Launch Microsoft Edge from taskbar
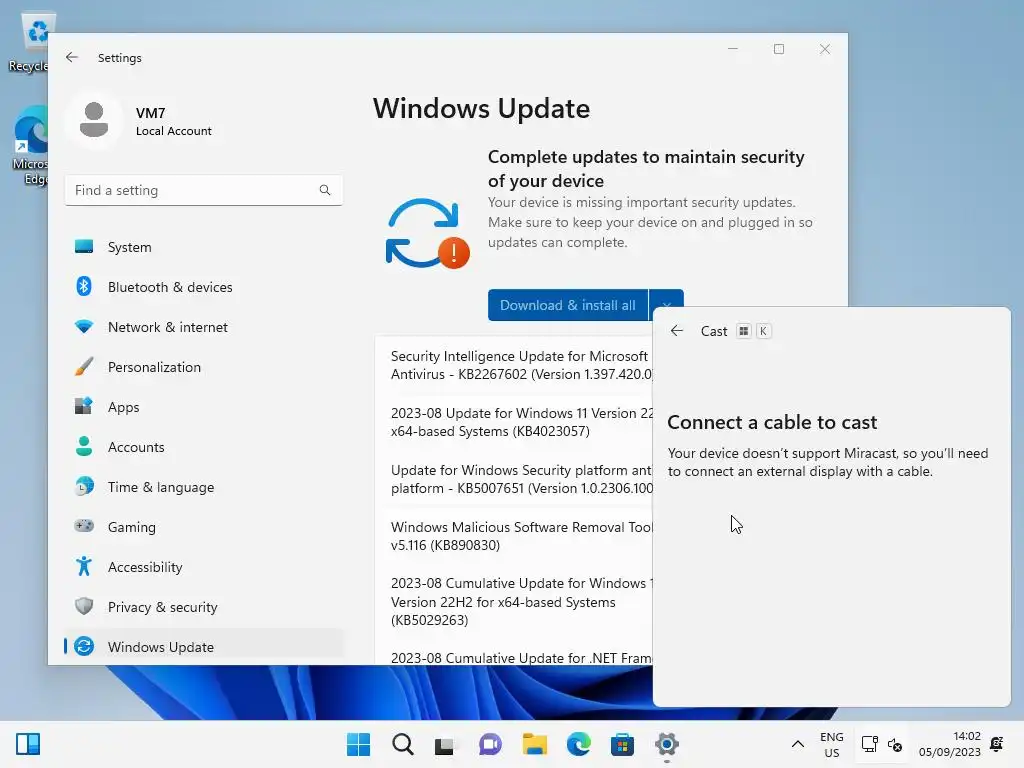This screenshot has width=1024, height=768. [579, 744]
